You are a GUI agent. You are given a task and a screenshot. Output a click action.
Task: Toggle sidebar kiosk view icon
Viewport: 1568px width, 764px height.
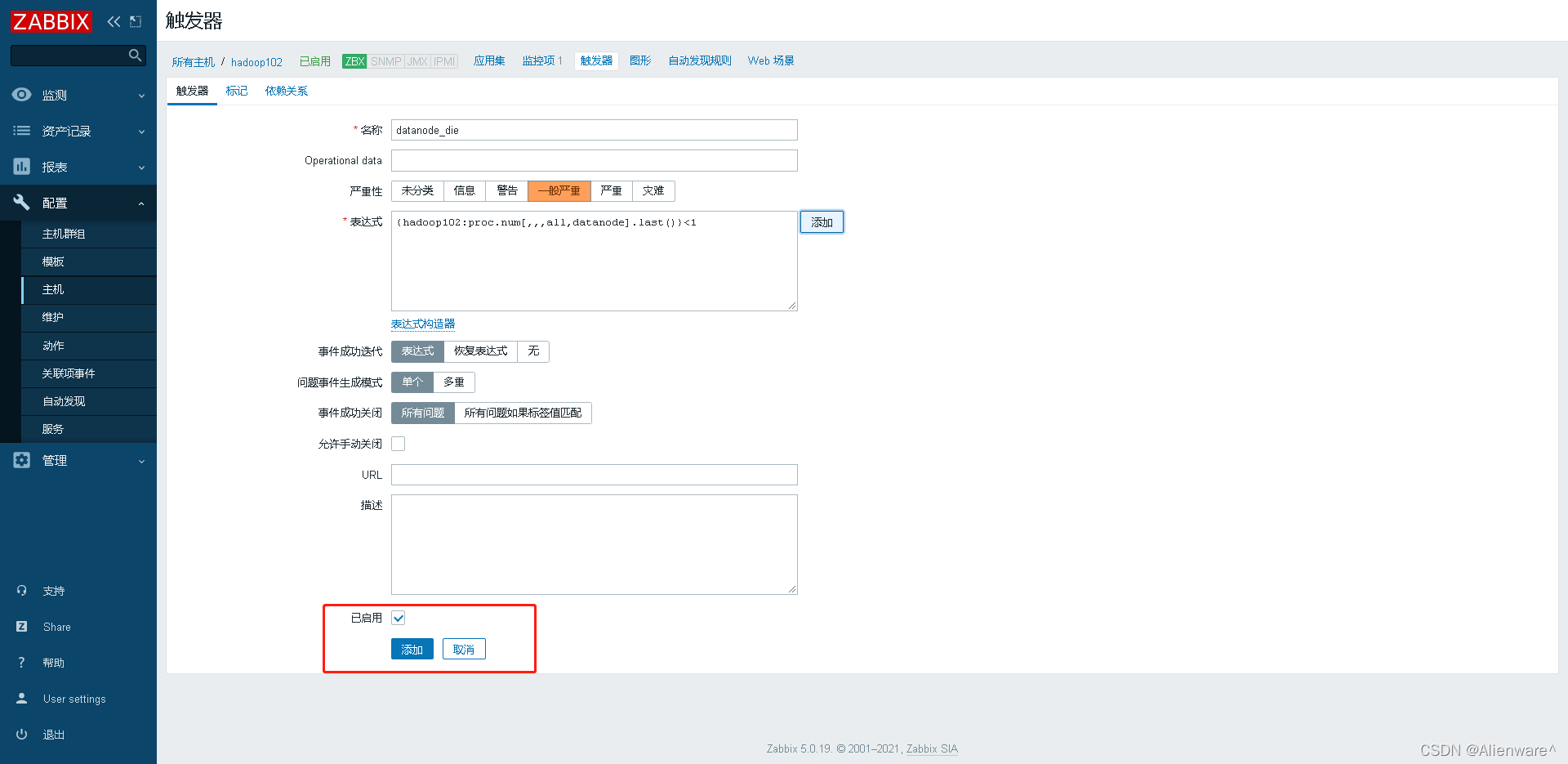(136, 21)
